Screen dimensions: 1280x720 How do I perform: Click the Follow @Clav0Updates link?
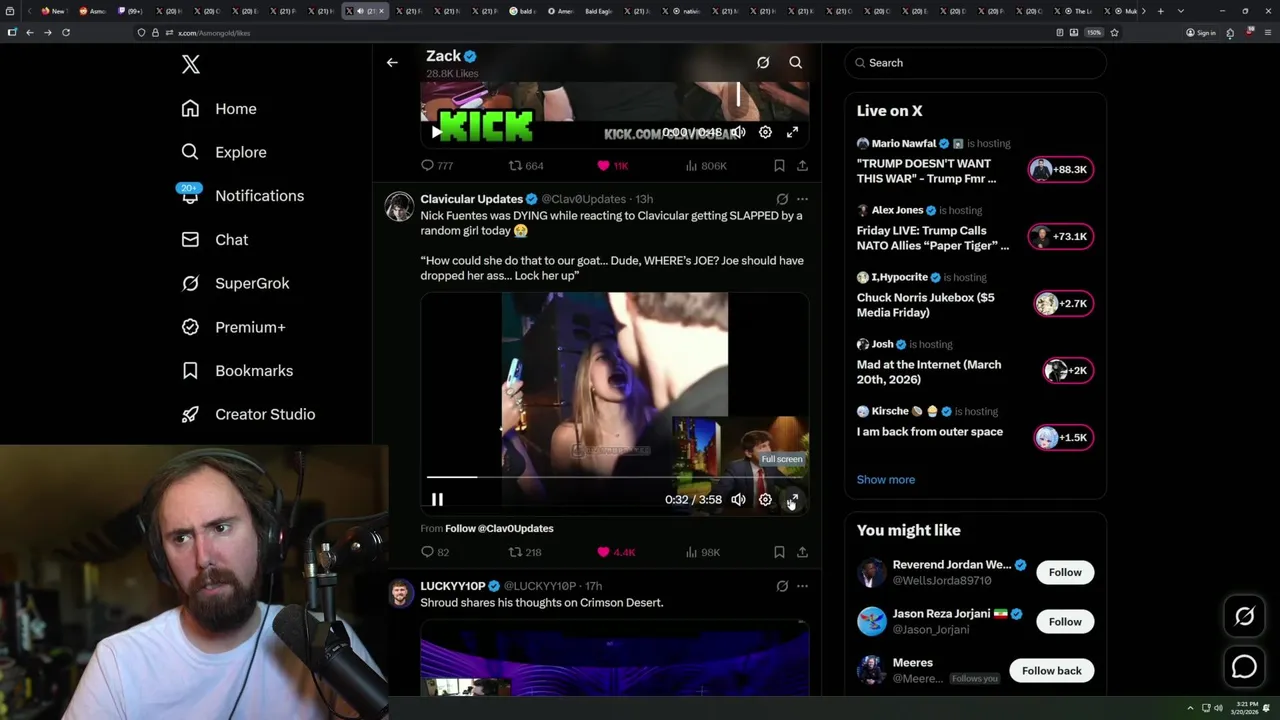click(499, 528)
